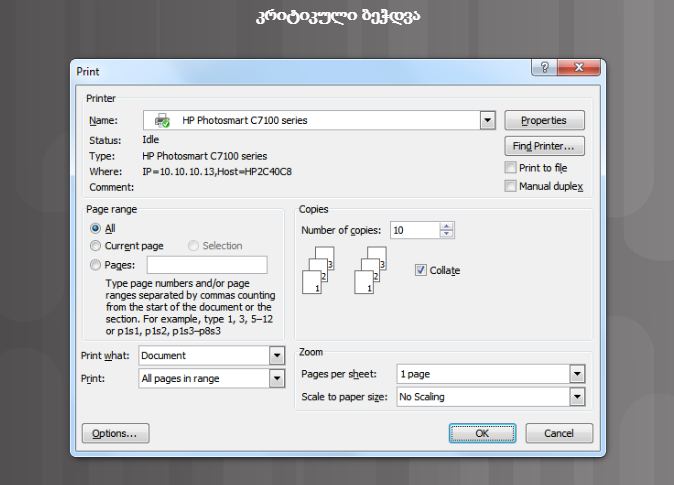674x485 pixels.
Task: Open the printer Name dropdown
Action: [x=487, y=121]
